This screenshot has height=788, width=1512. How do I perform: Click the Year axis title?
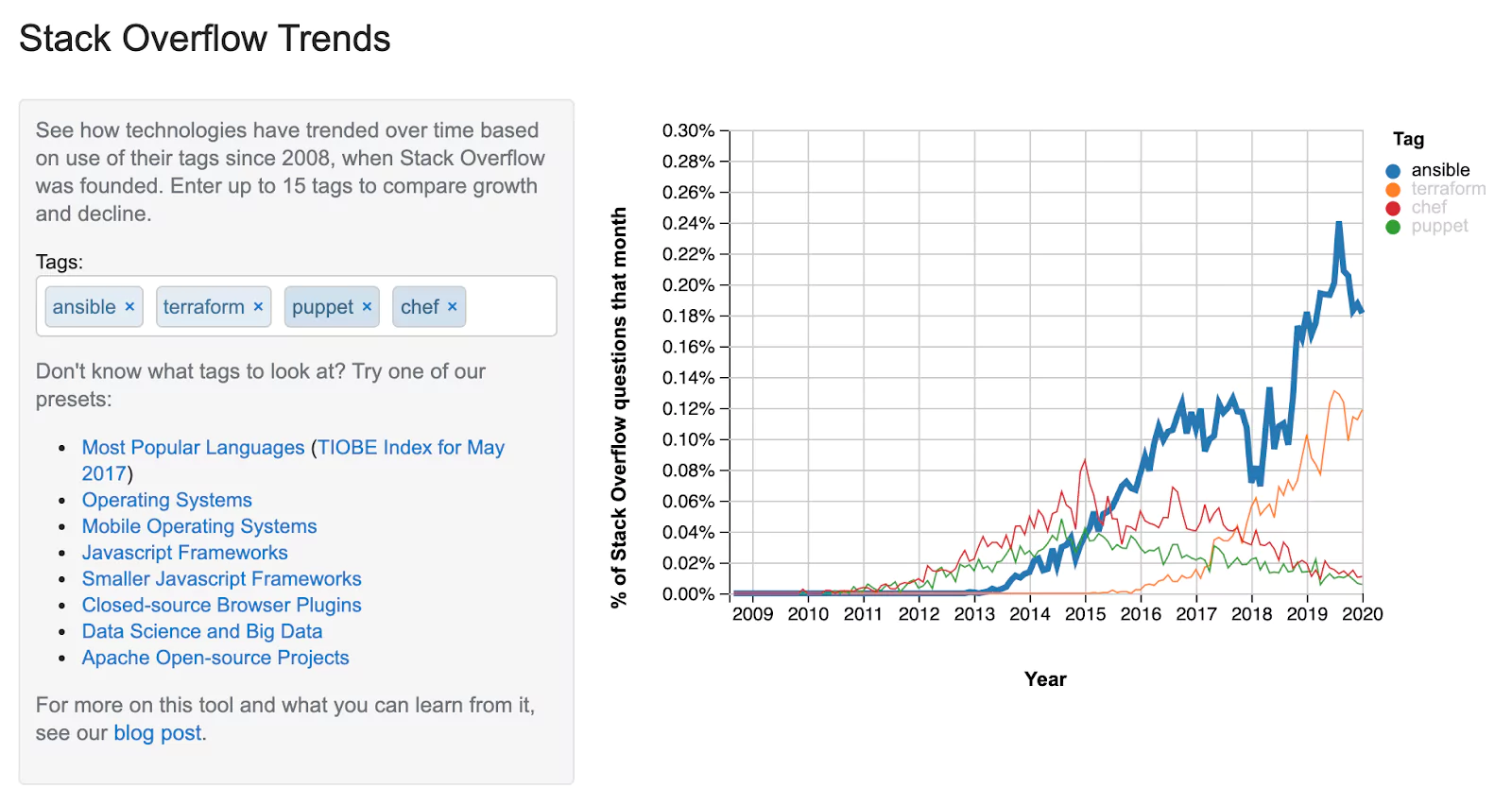click(x=1045, y=679)
